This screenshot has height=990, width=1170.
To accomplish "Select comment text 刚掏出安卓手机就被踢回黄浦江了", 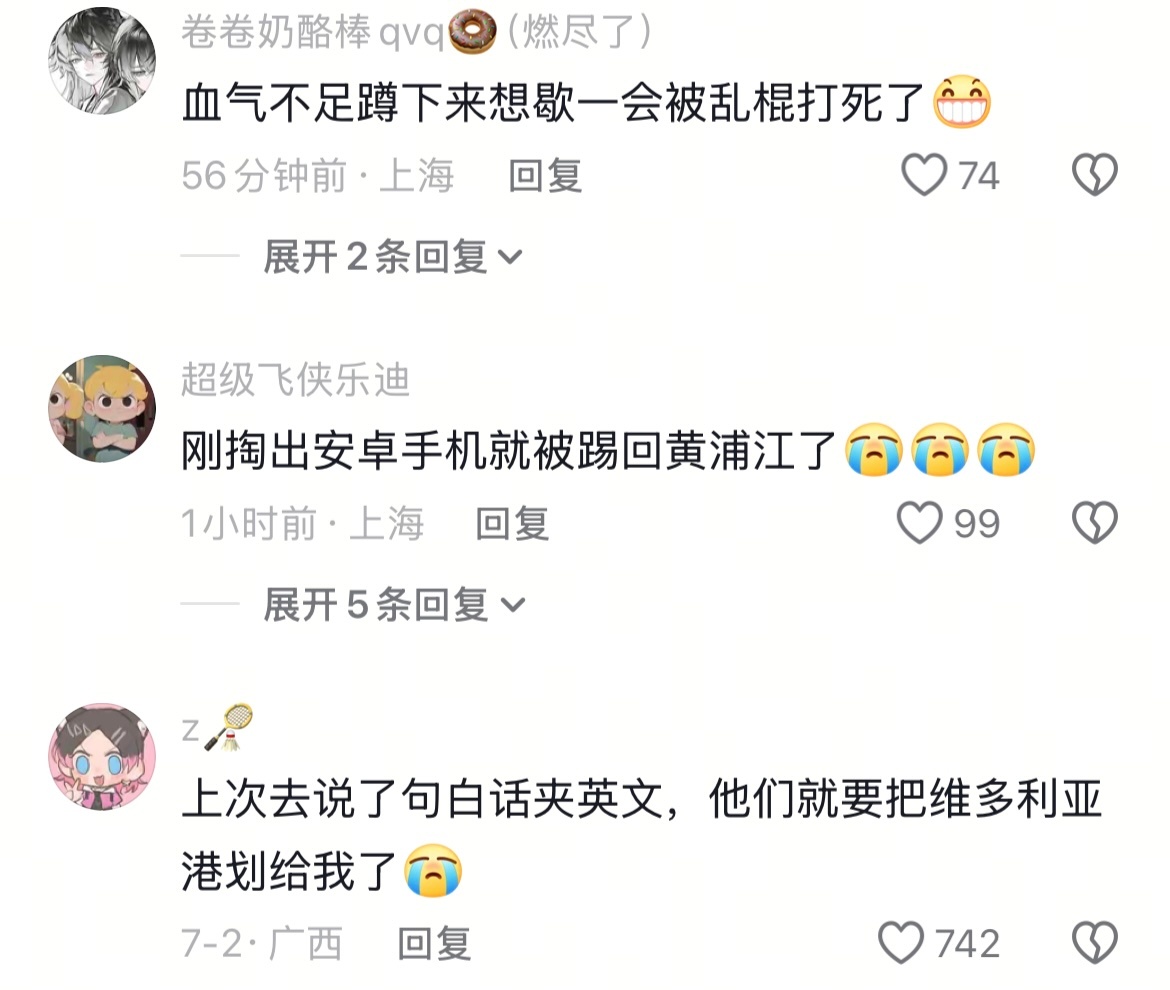I will 508,451.
